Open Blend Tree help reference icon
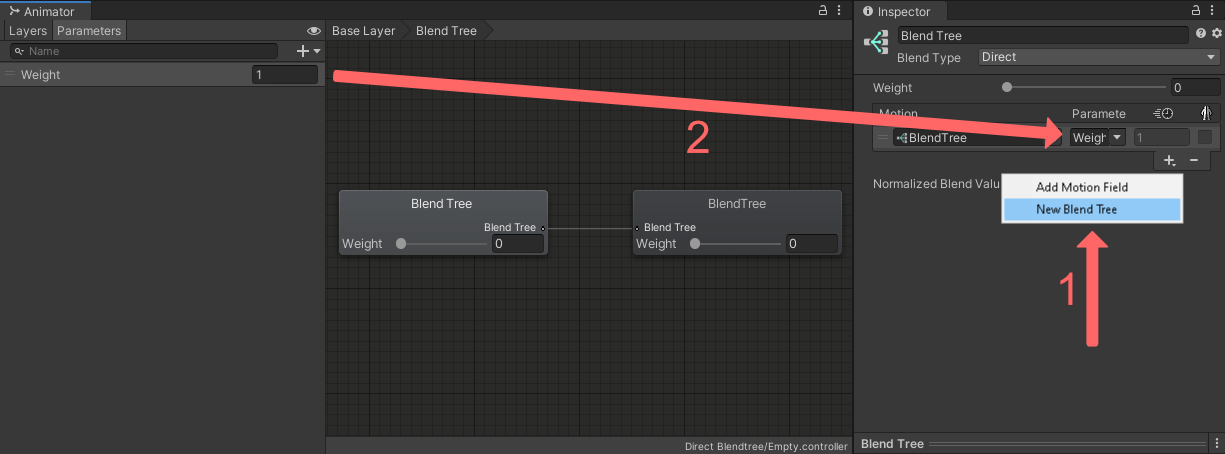This screenshot has width=1225, height=454. [x=1201, y=34]
